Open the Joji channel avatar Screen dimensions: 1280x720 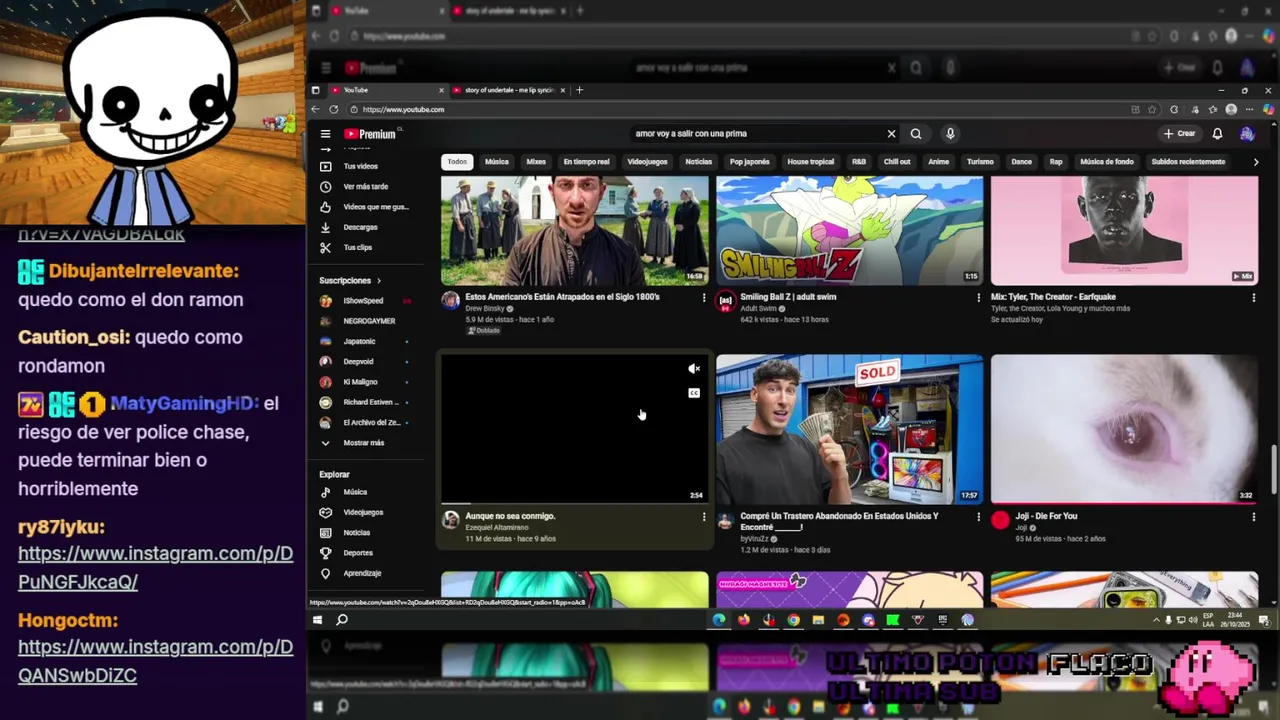click(1001, 520)
